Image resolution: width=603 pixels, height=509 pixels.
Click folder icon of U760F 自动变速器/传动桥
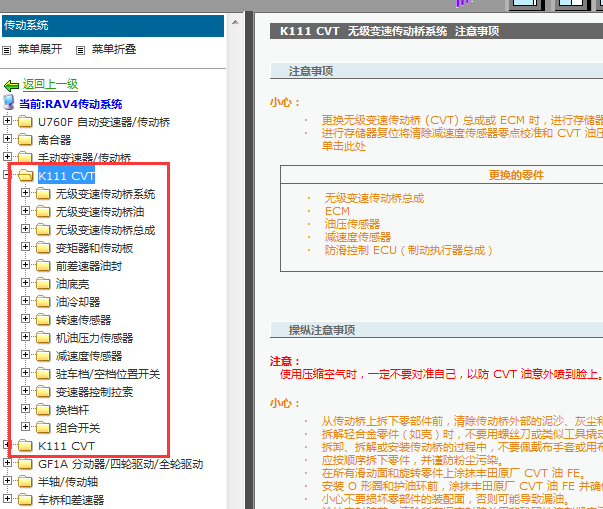point(25,121)
